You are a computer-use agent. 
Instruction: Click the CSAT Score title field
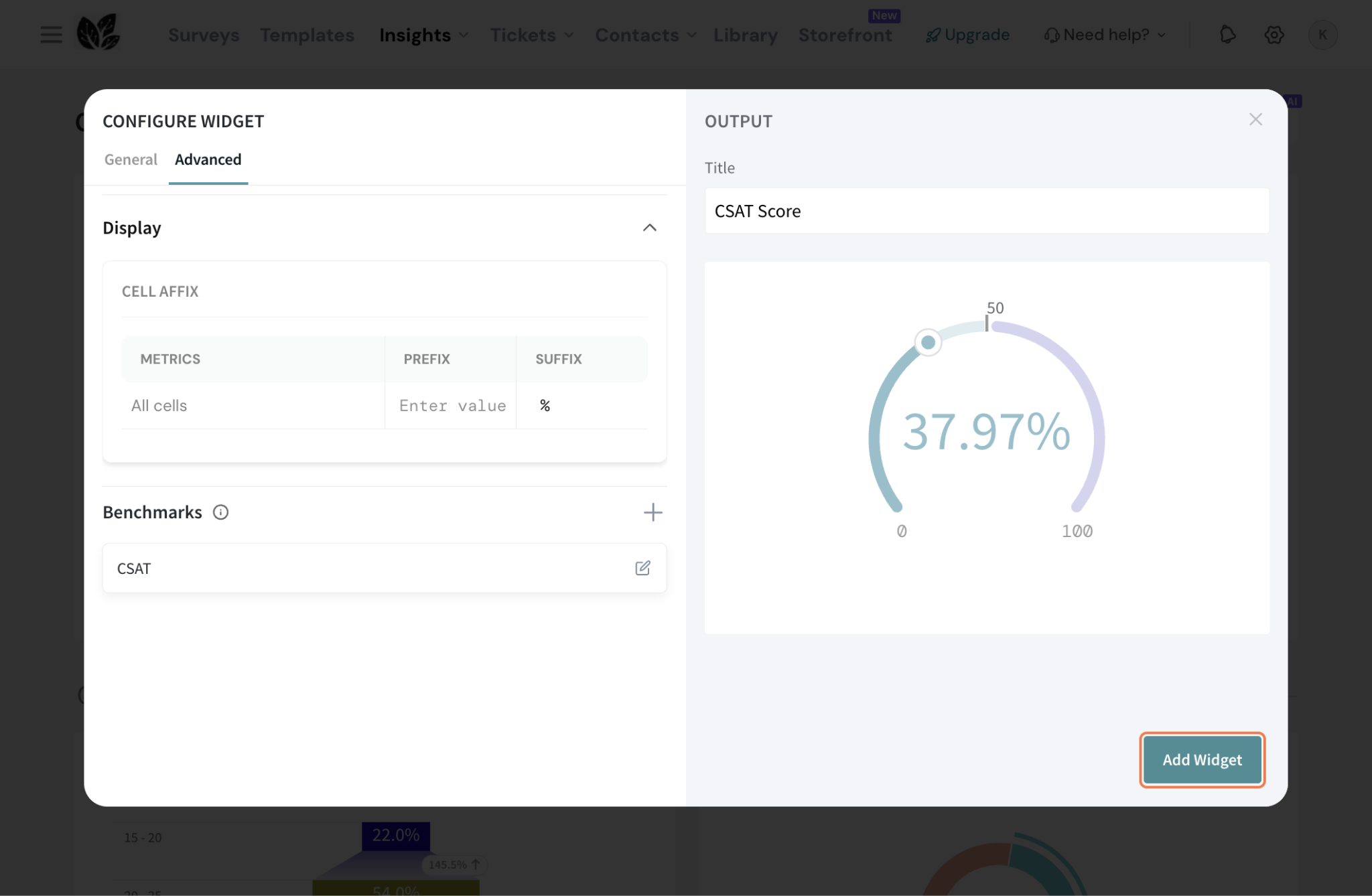coord(986,211)
